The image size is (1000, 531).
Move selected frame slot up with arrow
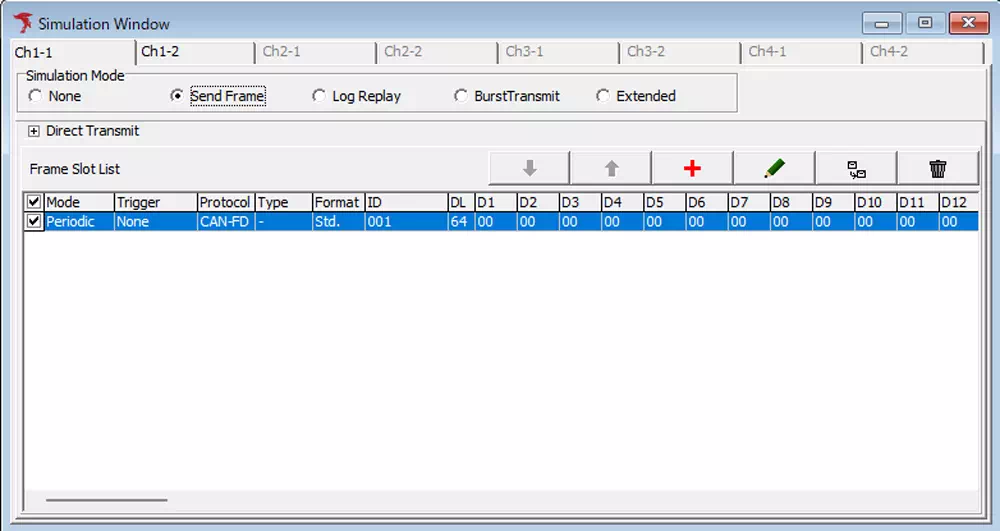[611, 169]
